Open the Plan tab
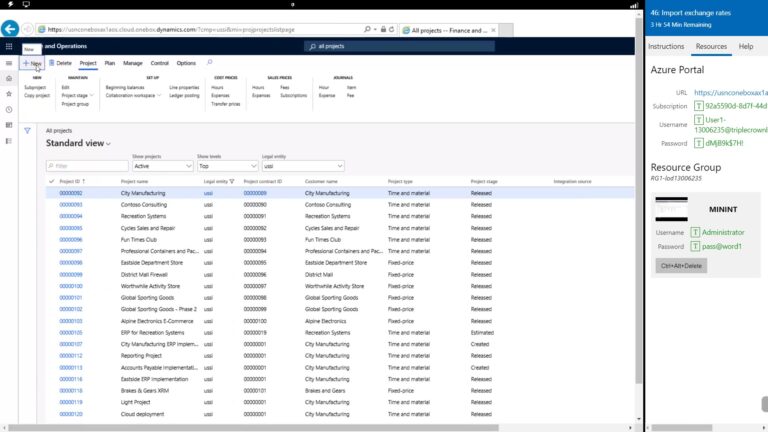 pos(110,63)
